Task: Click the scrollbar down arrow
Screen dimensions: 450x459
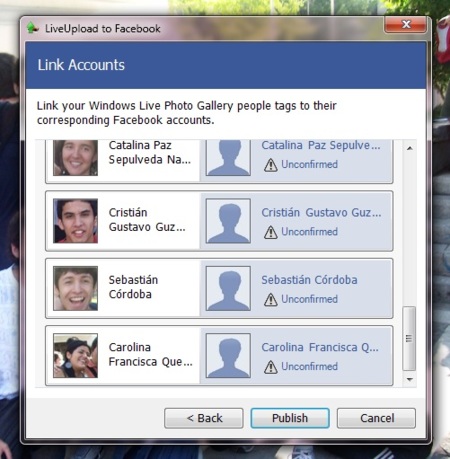Action: click(410, 379)
